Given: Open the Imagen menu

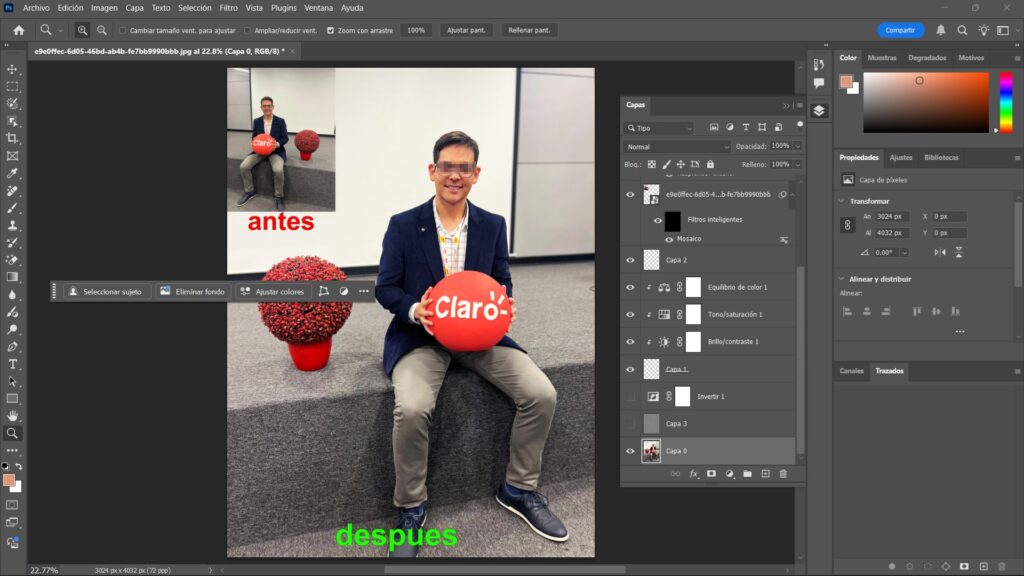Looking at the screenshot, I should [x=104, y=8].
